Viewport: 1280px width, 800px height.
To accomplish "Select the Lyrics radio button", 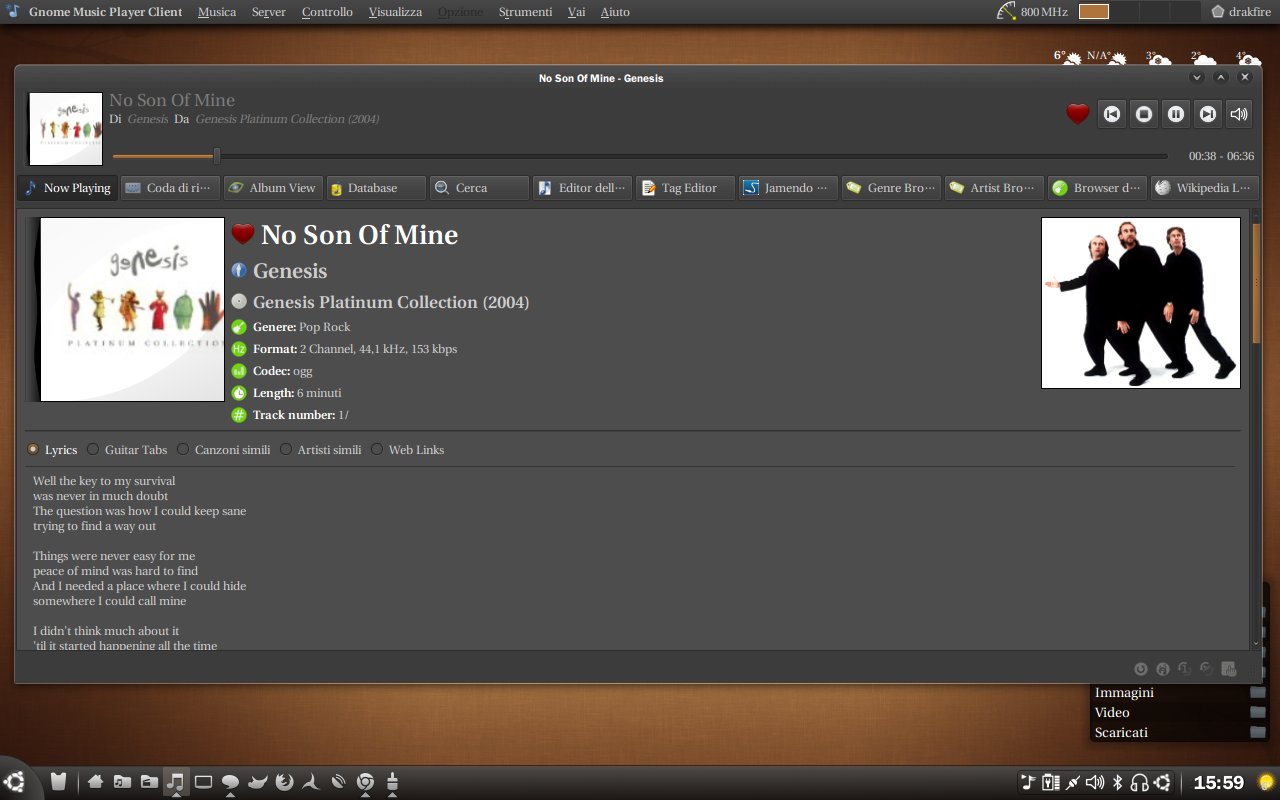I will pyautogui.click(x=33, y=450).
